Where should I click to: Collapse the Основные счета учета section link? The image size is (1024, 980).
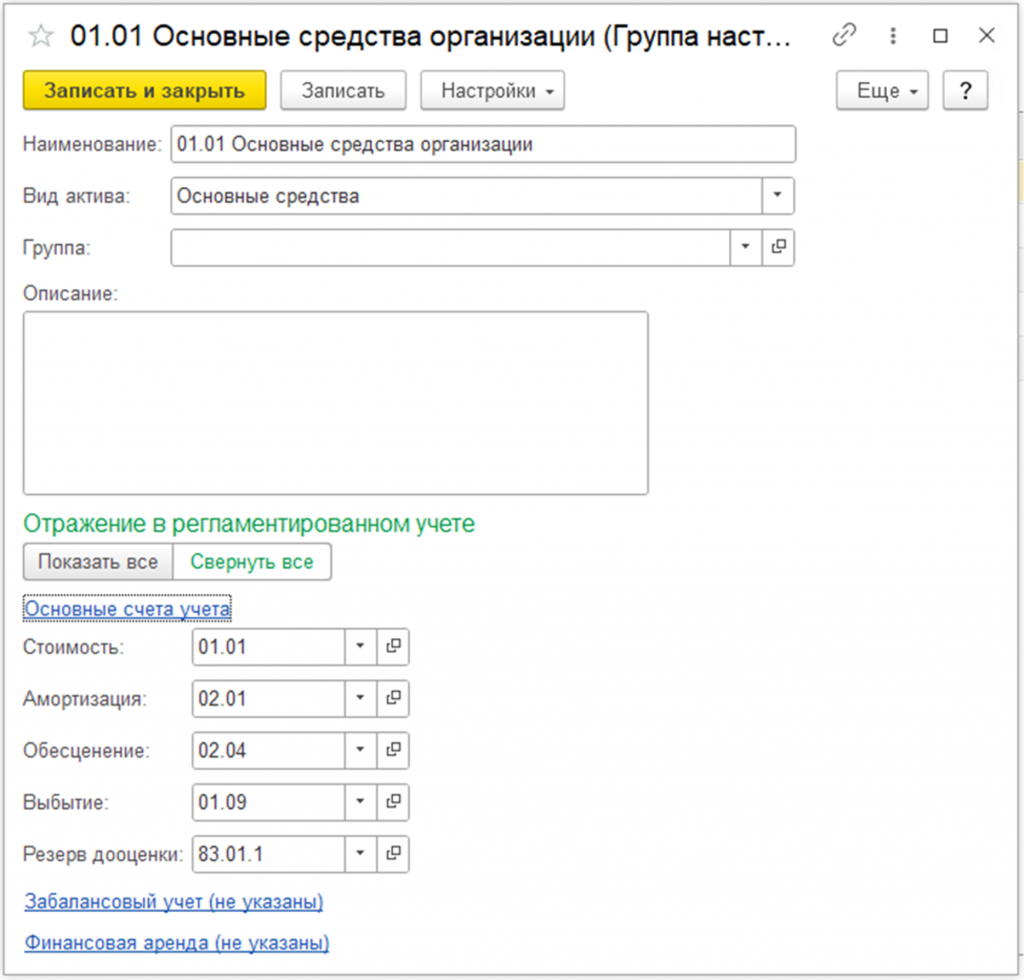127,609
